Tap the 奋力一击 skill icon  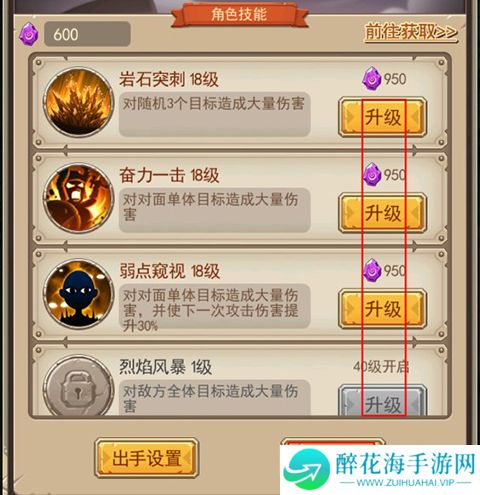coord(79,198)
